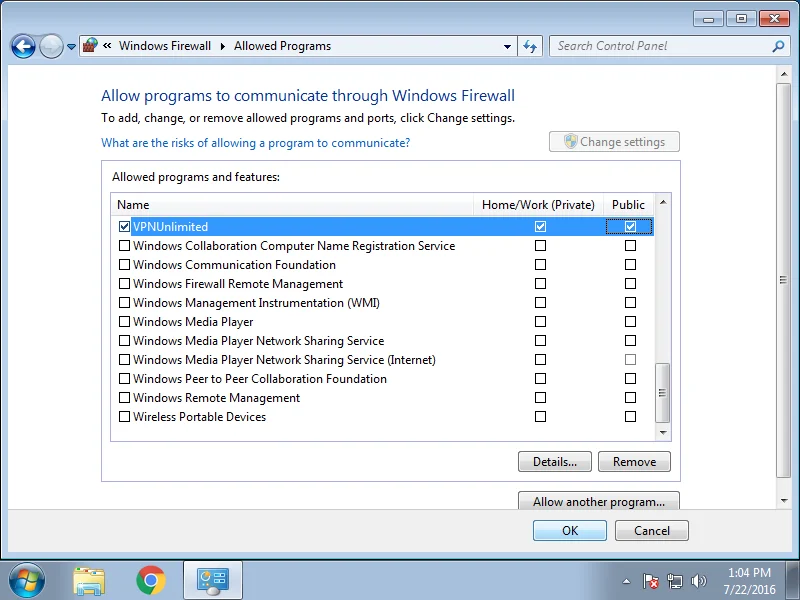Viewport: 800px width, 600px height.
Task: Open the Action Center flag icon
Action: [651, 581]
